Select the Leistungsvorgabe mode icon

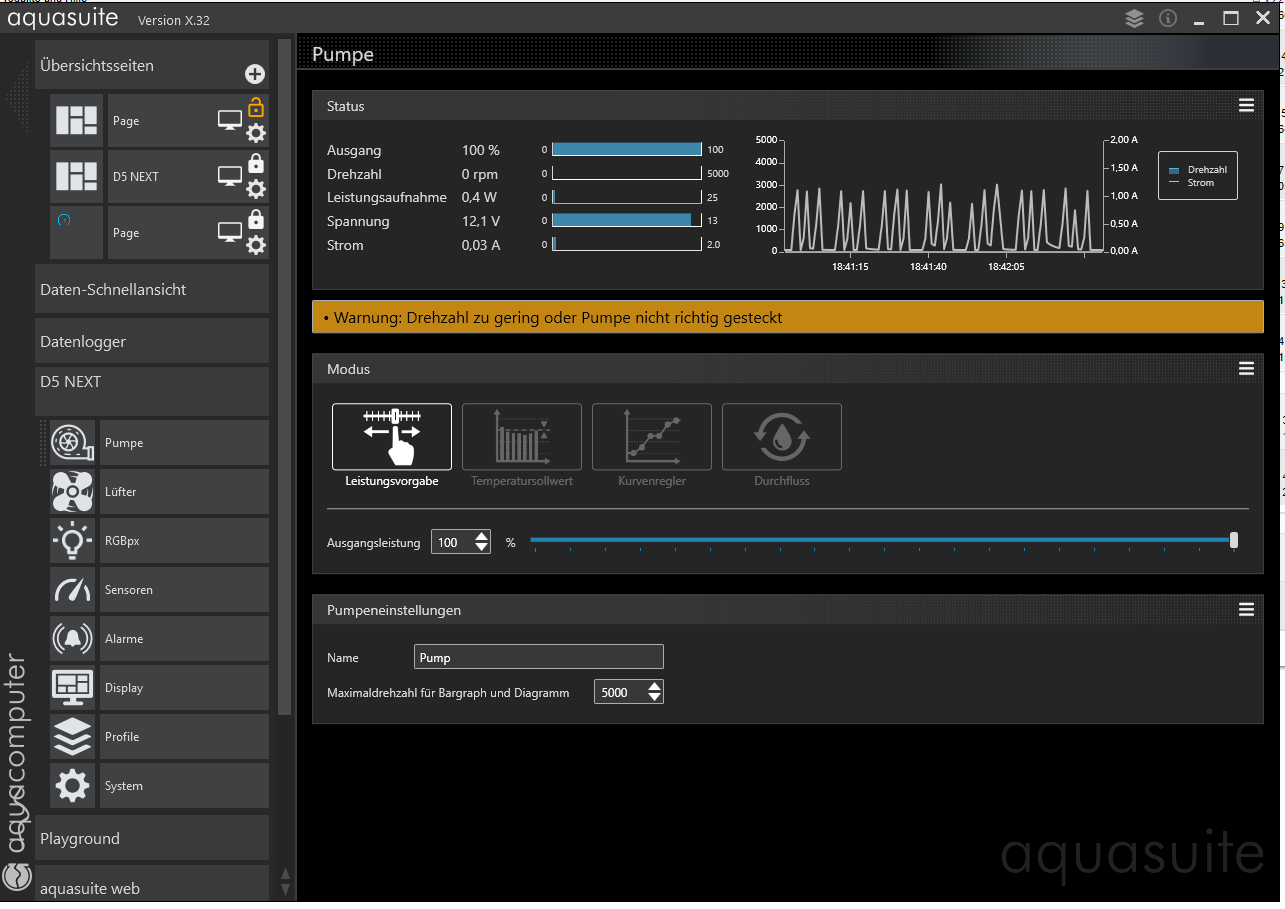coord(391,436)
